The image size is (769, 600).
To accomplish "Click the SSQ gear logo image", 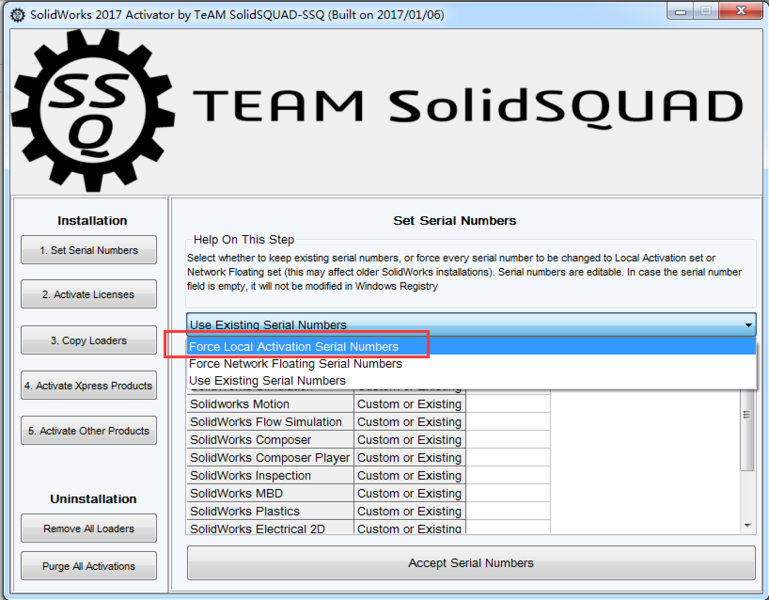I will (x=93, y=110).
